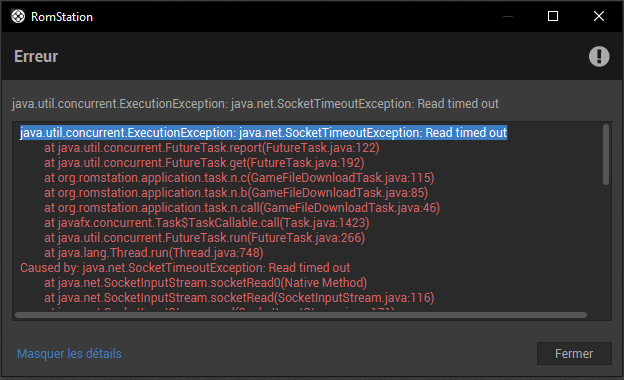
Task: Click the Thread.run(Thread.java:748) line
Action: [154, 253]
